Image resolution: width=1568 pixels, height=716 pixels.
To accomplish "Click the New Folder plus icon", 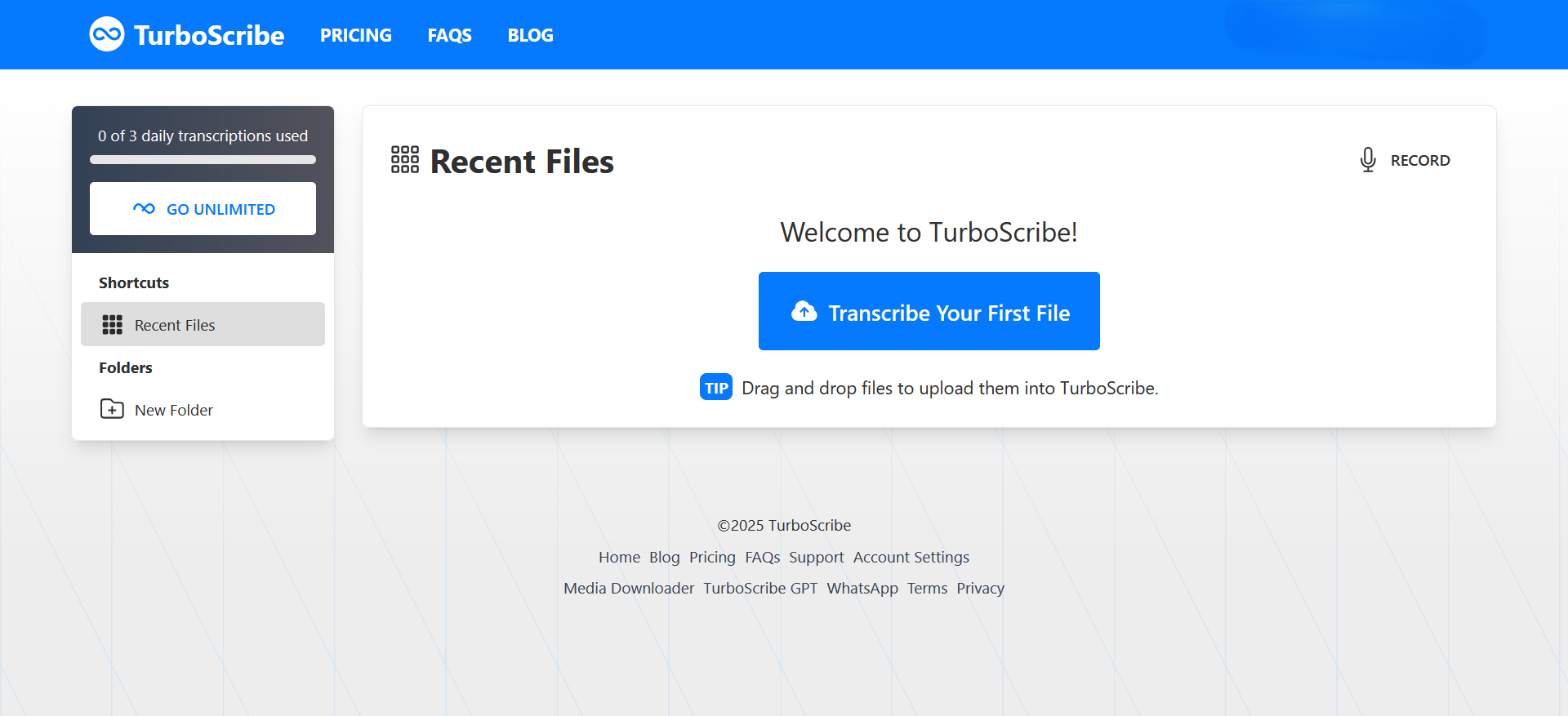I will click(x=112, y=409).
